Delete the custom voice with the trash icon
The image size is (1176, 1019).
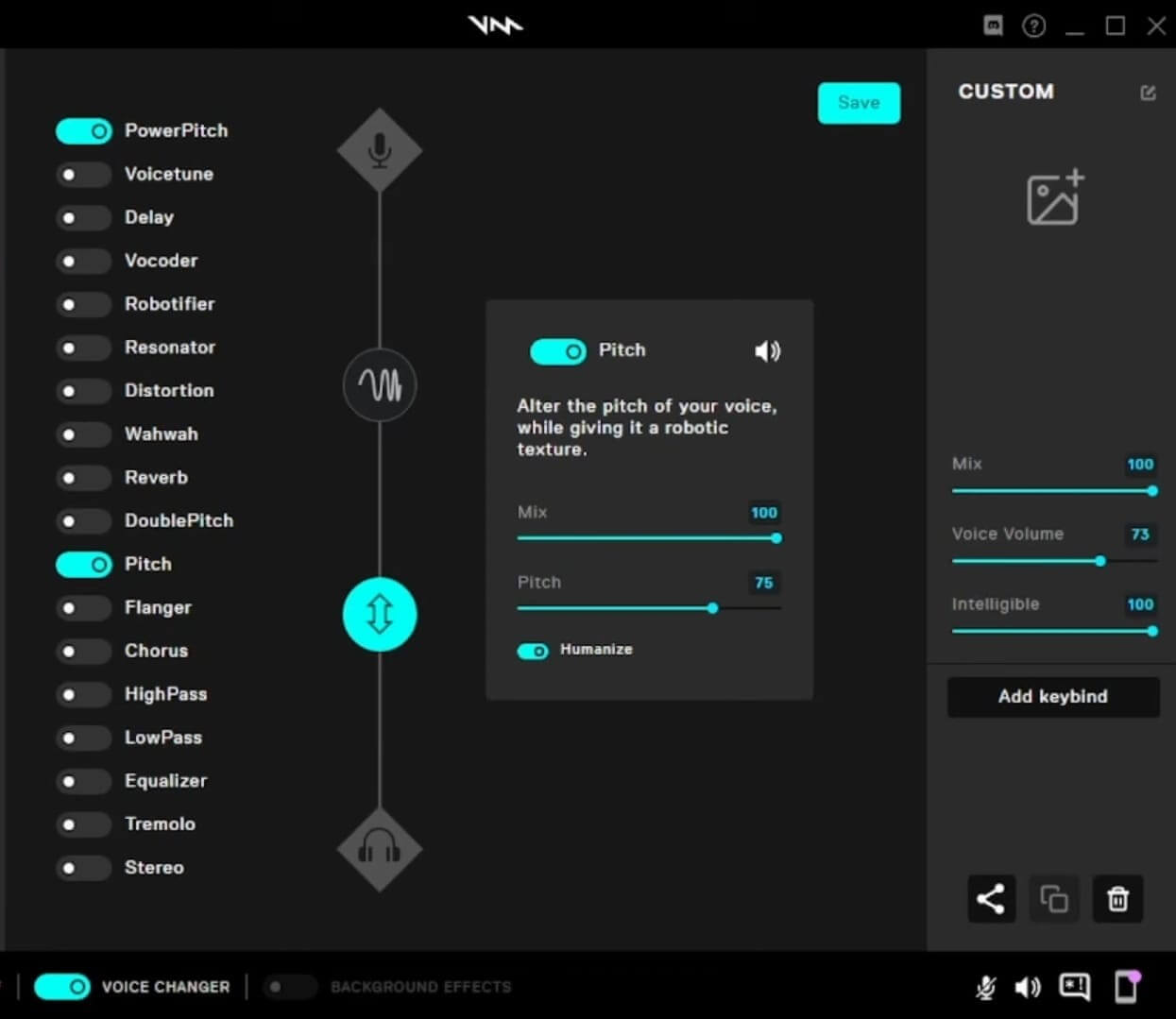(x=1117, y=899)
